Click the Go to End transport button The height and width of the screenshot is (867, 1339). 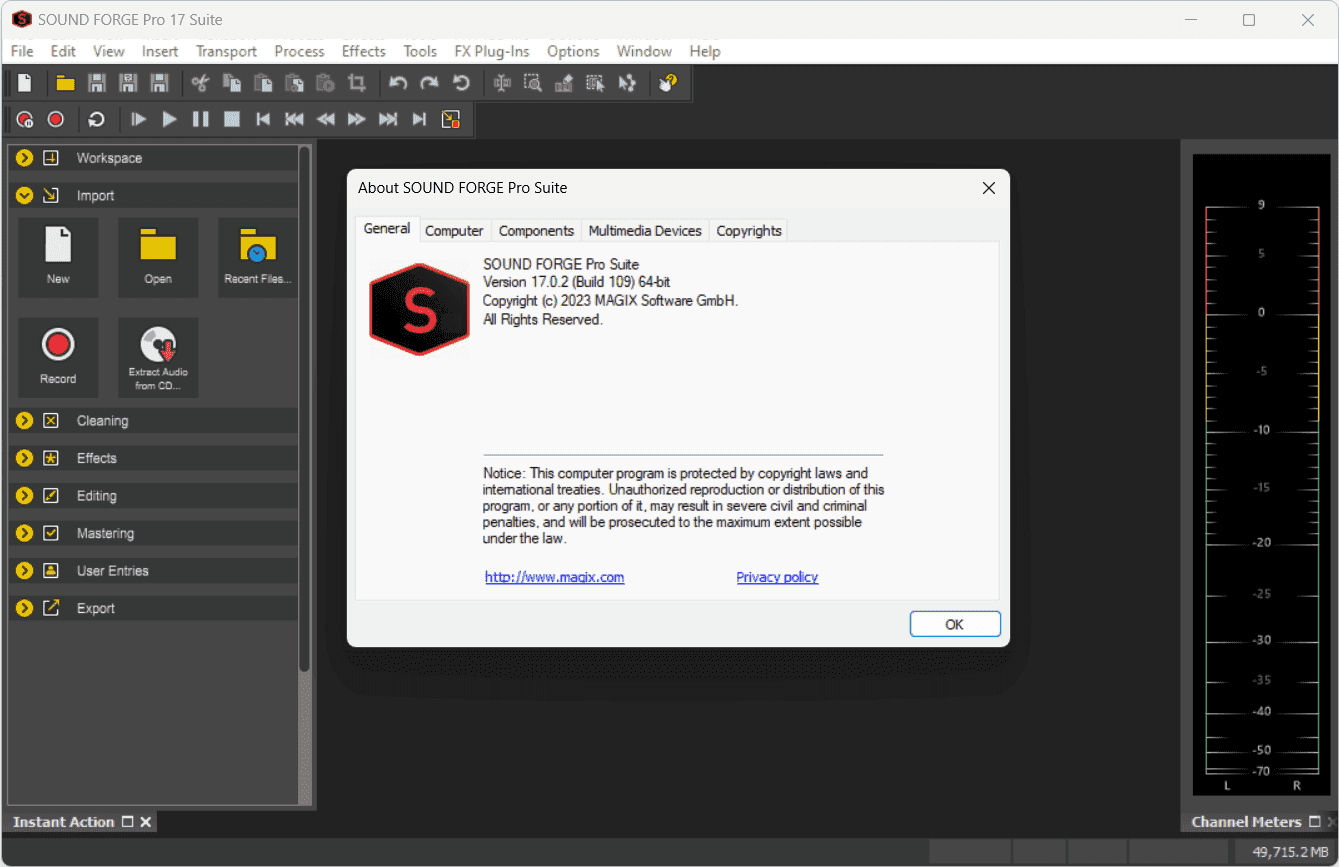[x=419, y=119]
